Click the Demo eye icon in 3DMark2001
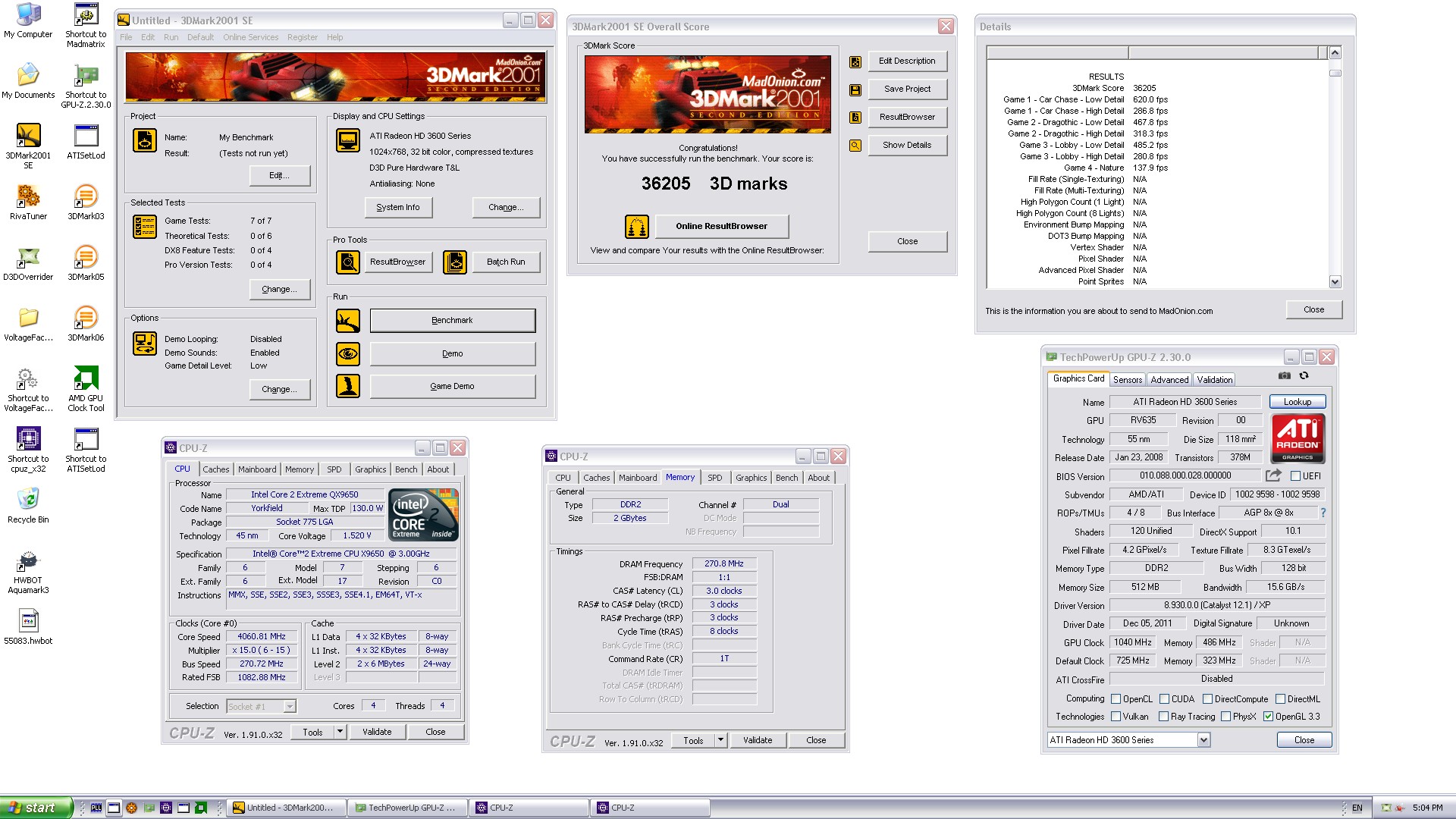1456x819 pixels. point(348,353)
